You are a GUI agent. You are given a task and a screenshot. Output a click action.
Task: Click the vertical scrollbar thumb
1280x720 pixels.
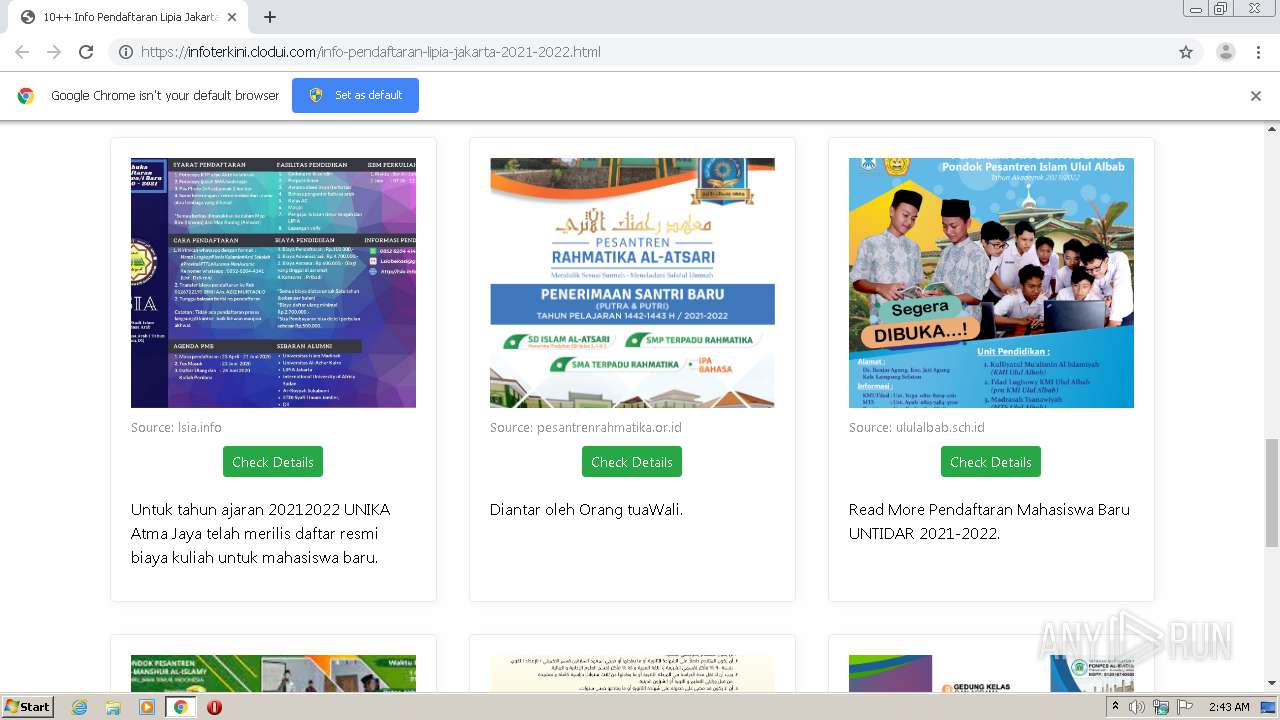click(x=1272, y=492)
